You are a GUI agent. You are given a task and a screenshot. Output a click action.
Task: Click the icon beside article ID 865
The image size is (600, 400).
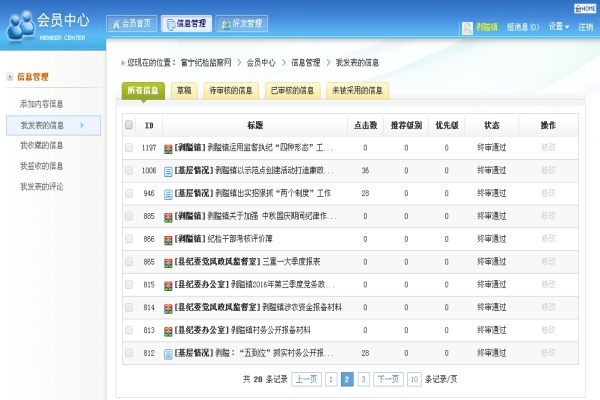(x=168, y=262)
